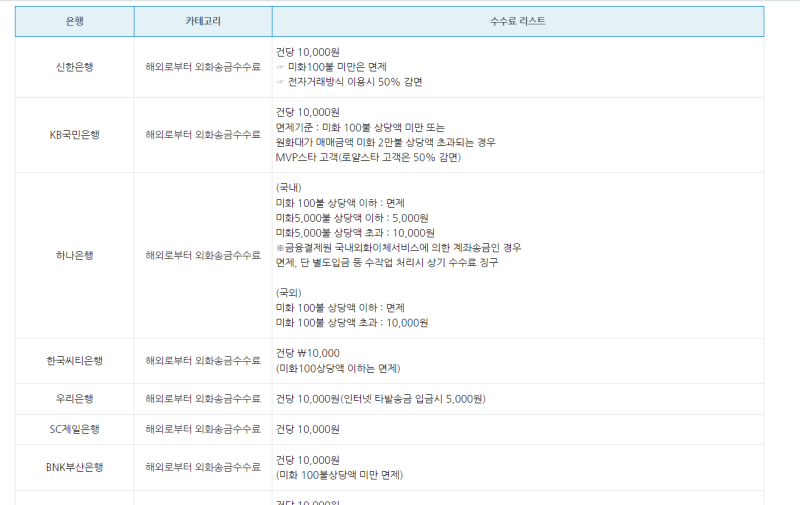Select the SC제일은행 bank cell

pos(74,429)
